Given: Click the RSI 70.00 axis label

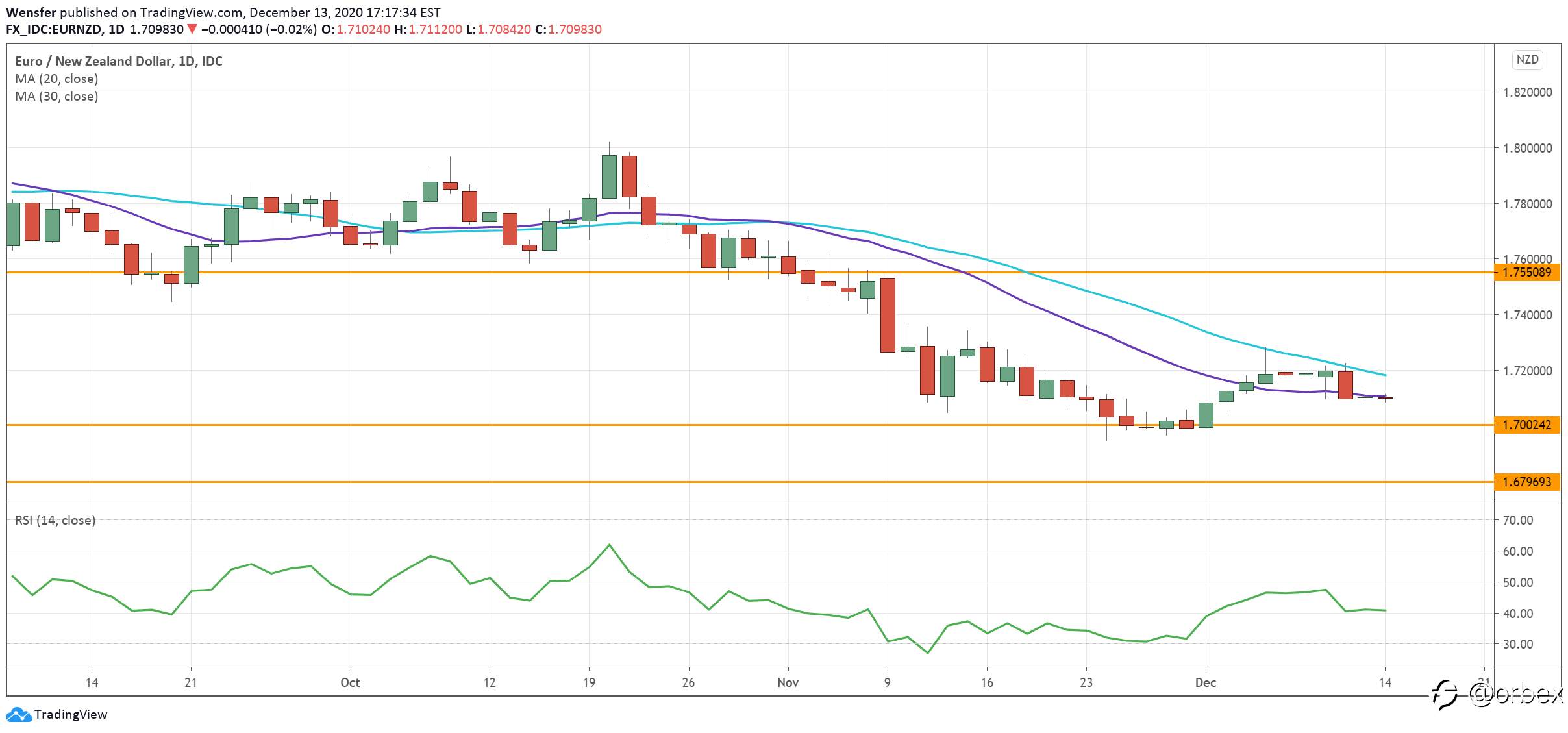Looking at the screenshot, I should point(1518,520).
